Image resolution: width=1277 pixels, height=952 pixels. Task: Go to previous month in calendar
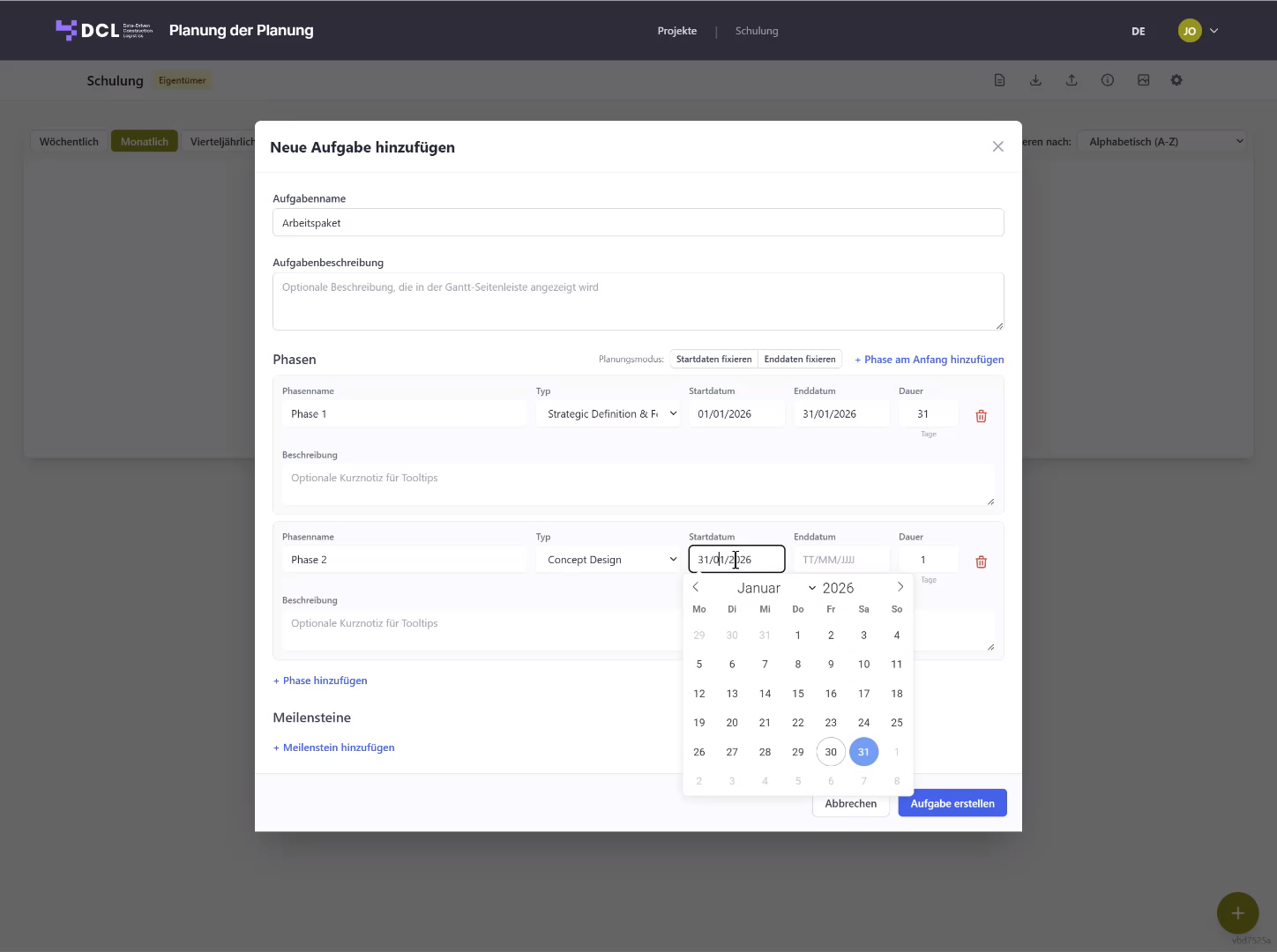696,587
